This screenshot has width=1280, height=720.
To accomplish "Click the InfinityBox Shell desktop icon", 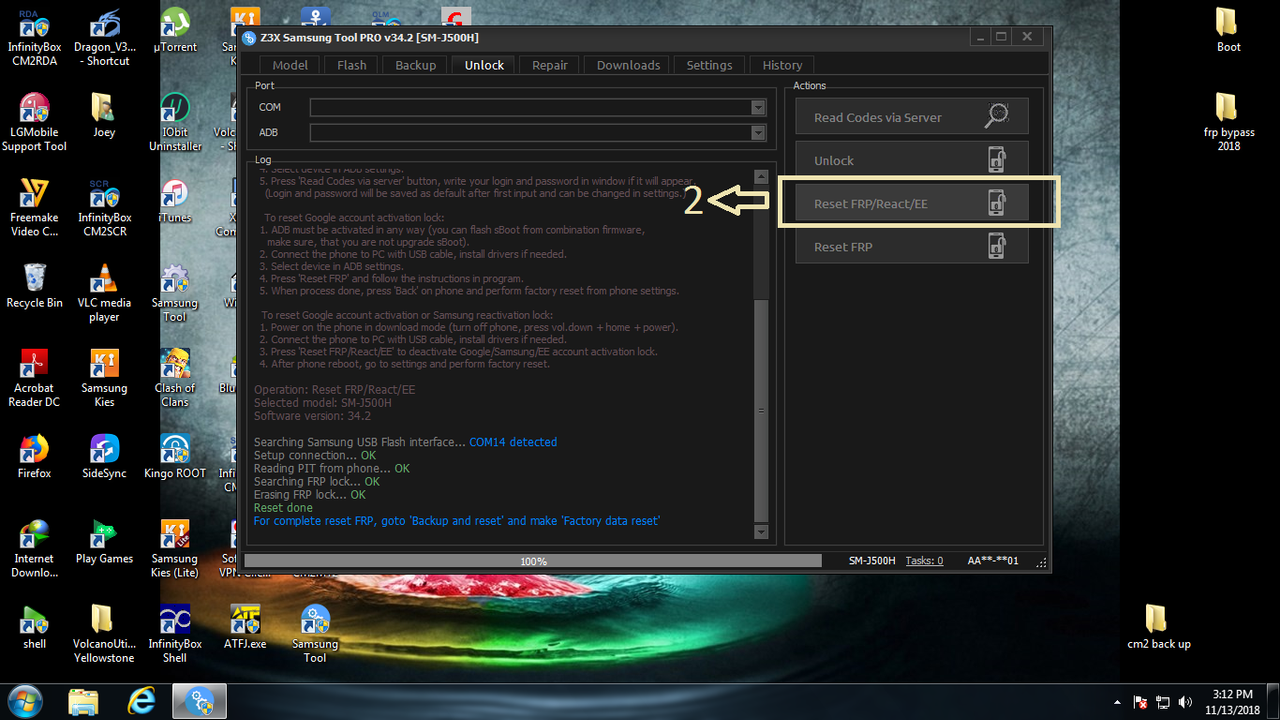I will pyautogui.click(x=175, y=634).
